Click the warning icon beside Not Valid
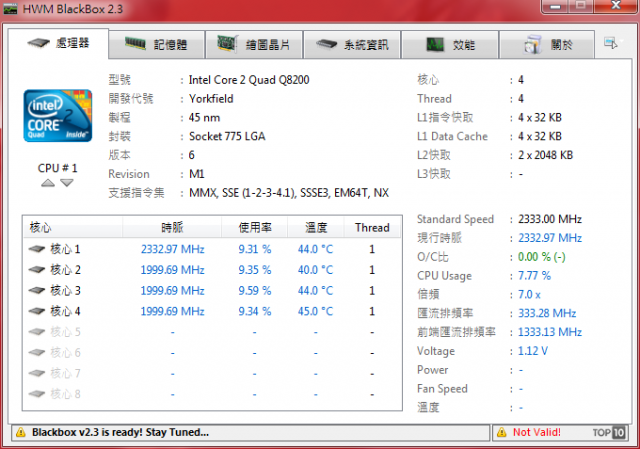 pyautogui.click(x=502, y=433)
